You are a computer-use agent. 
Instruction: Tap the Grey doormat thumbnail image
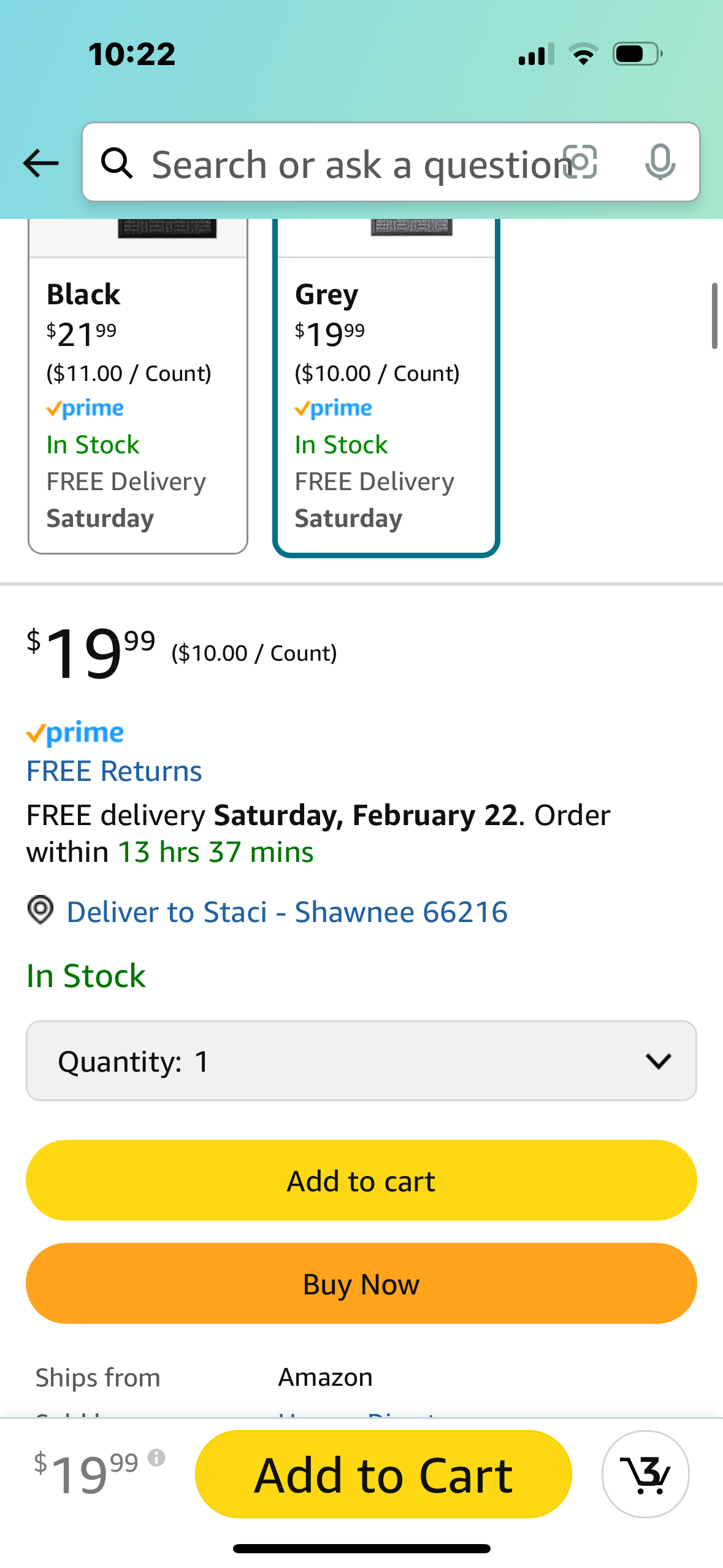[411, 228]
